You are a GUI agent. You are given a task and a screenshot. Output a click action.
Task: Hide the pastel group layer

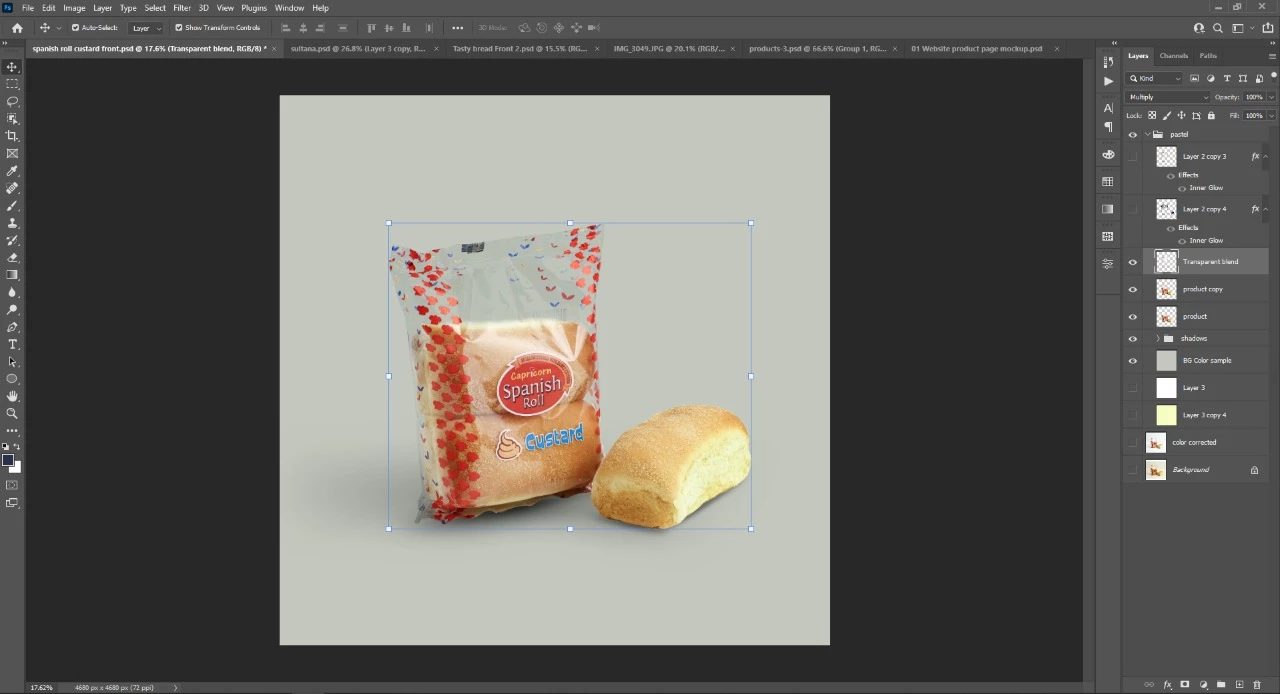(1133, 135)
